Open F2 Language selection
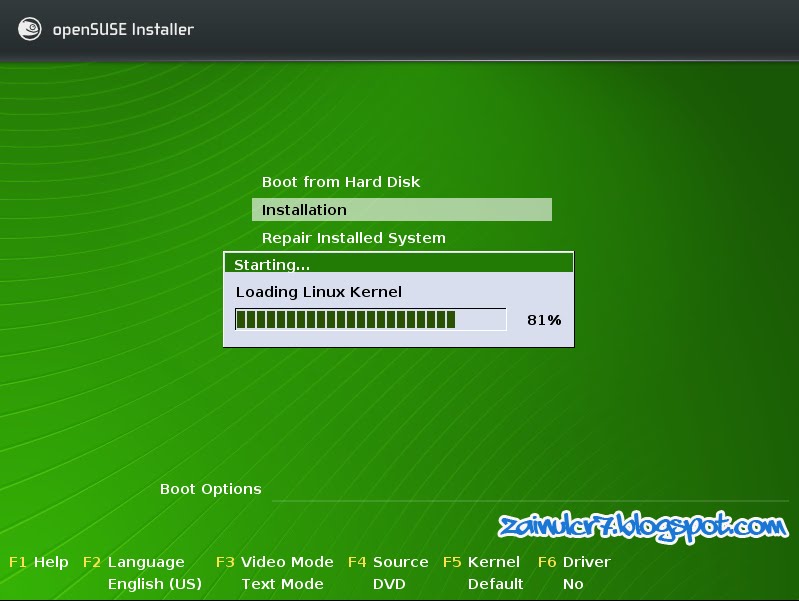The image size is (799, 601). pos(134,562)
